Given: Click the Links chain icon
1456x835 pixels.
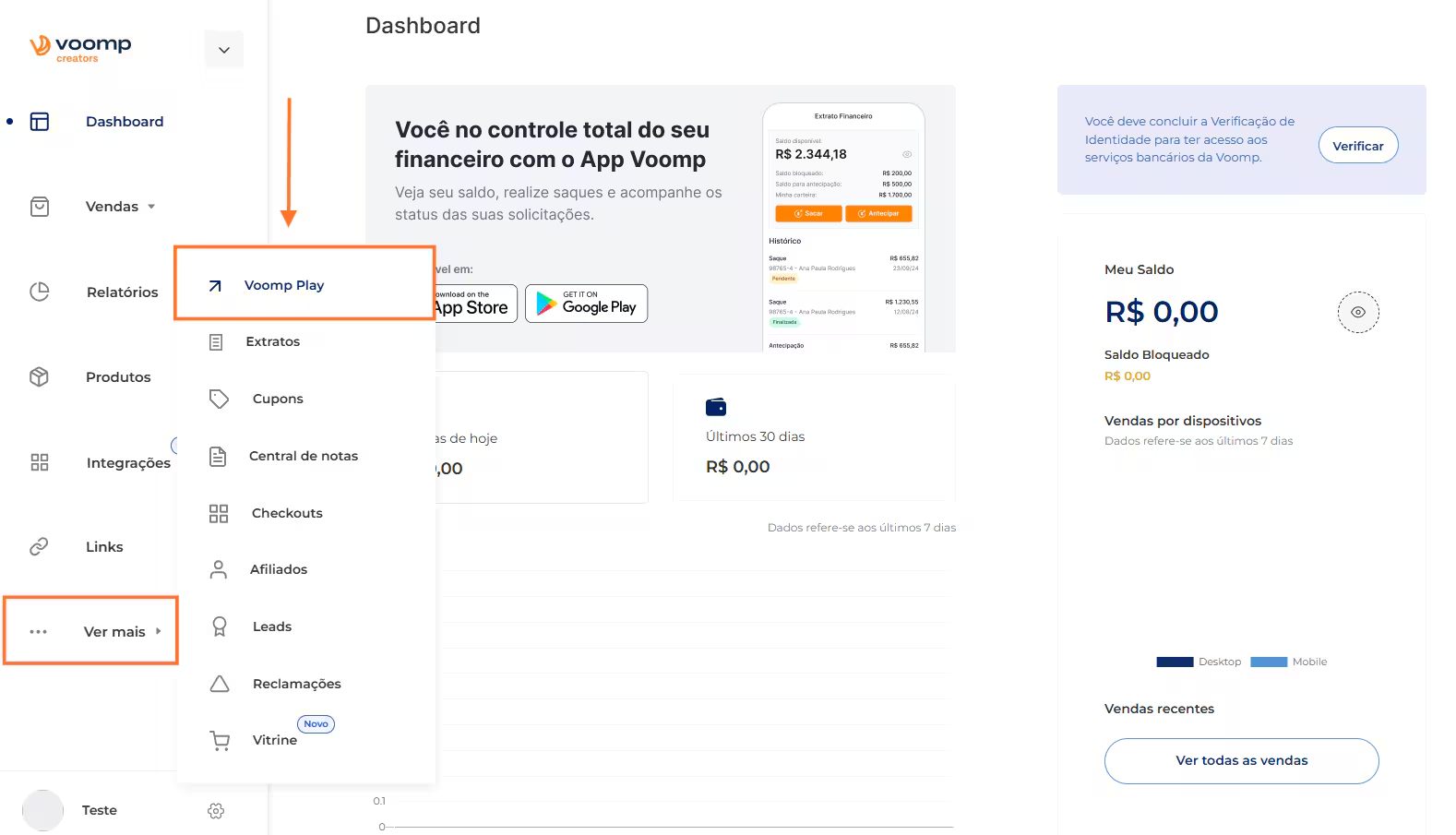Looking at the screenshot, I should coord(39,546).
